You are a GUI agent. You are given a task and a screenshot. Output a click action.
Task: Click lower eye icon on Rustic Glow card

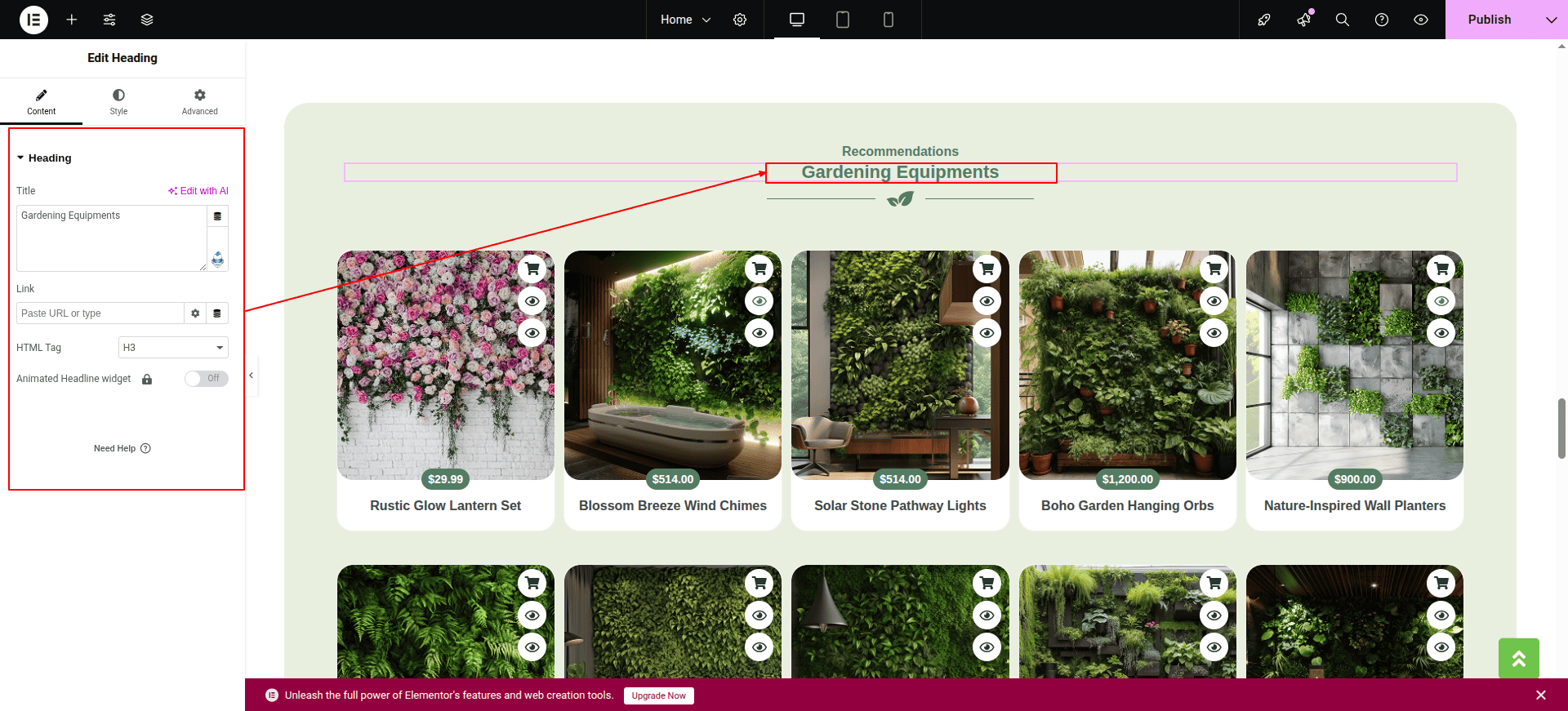point(532,333)
